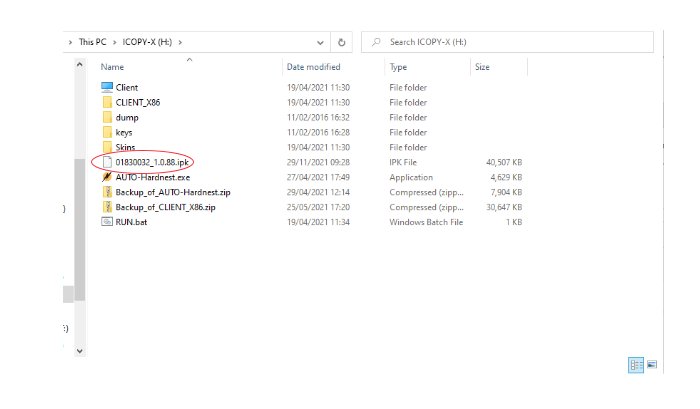Viewport: 700px width, 409px height.
Task: Sort by the Type column header
Action: pos(398,67)
